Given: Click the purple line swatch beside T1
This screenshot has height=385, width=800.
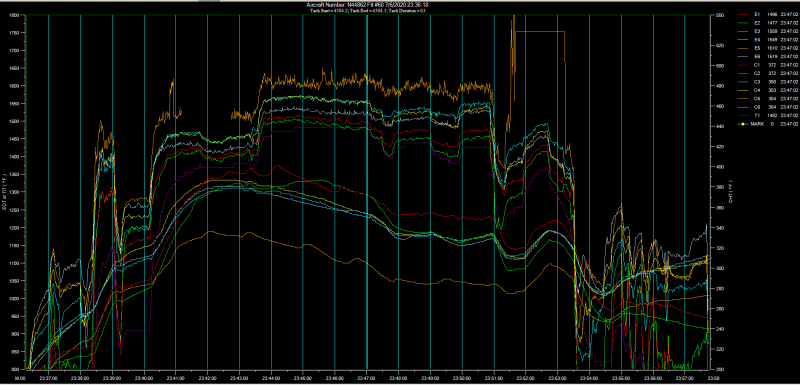Looking at the screenshot, I should [743, 115].
